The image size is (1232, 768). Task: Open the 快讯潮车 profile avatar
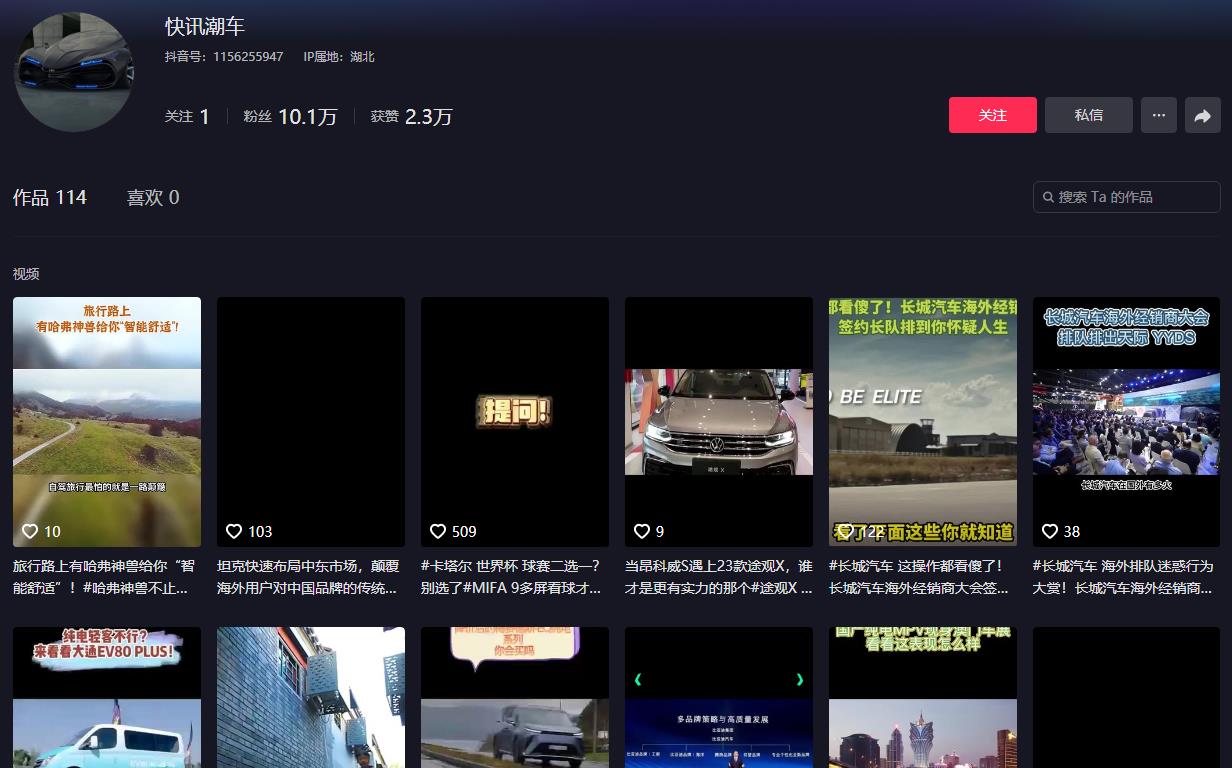click(74, 72)
